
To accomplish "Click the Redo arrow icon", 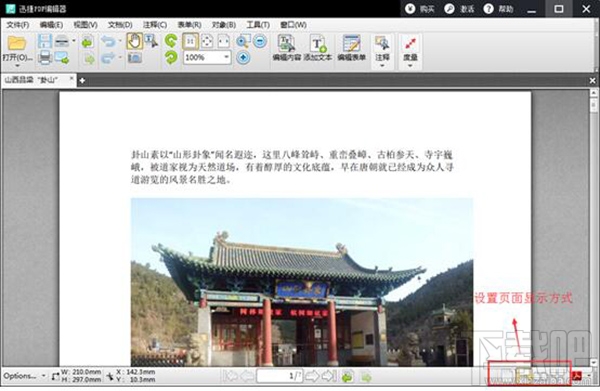I will (x=108, y=58).
